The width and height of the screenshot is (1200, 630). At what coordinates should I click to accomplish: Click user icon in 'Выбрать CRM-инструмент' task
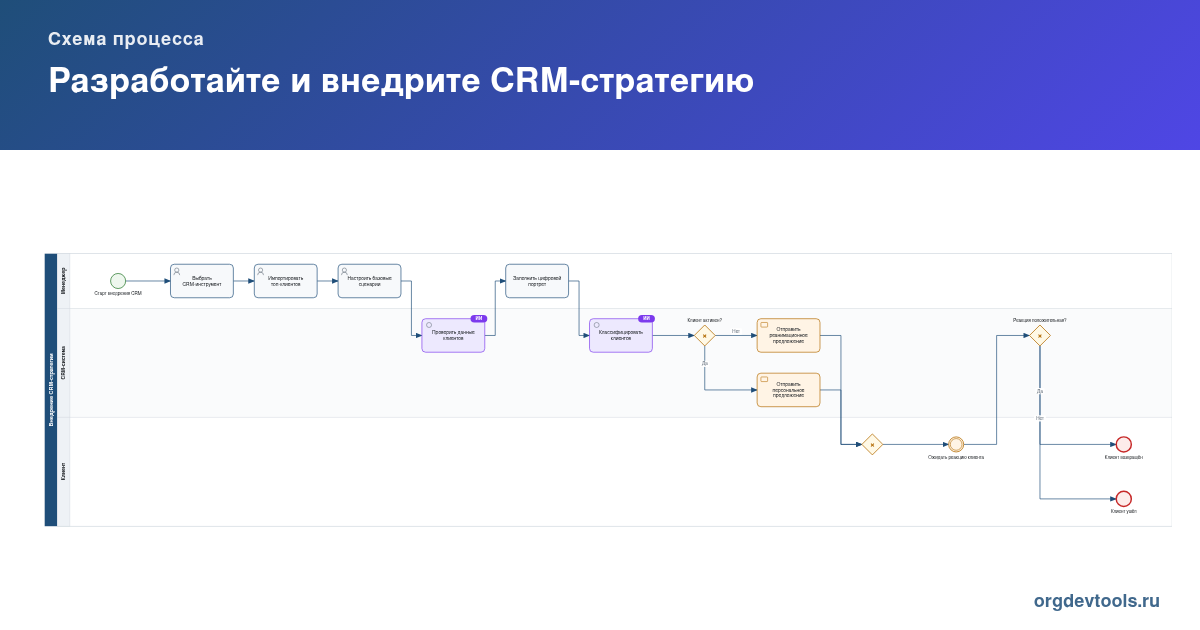click(177, 270)
